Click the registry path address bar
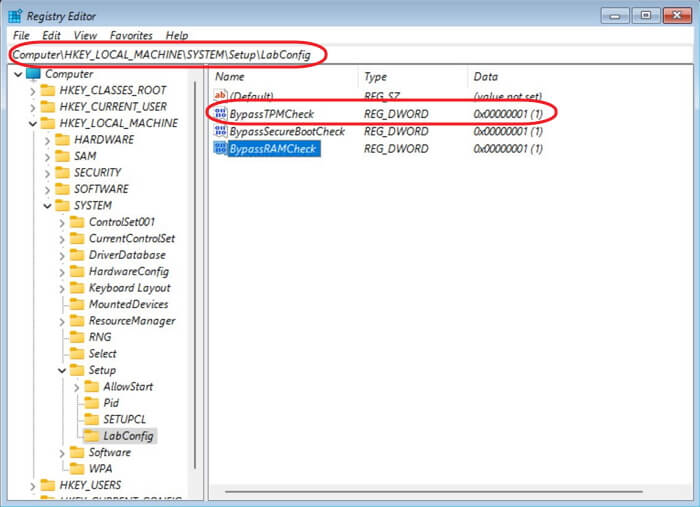This screenshot has height=507, width=700. click(x=350, y=54)
